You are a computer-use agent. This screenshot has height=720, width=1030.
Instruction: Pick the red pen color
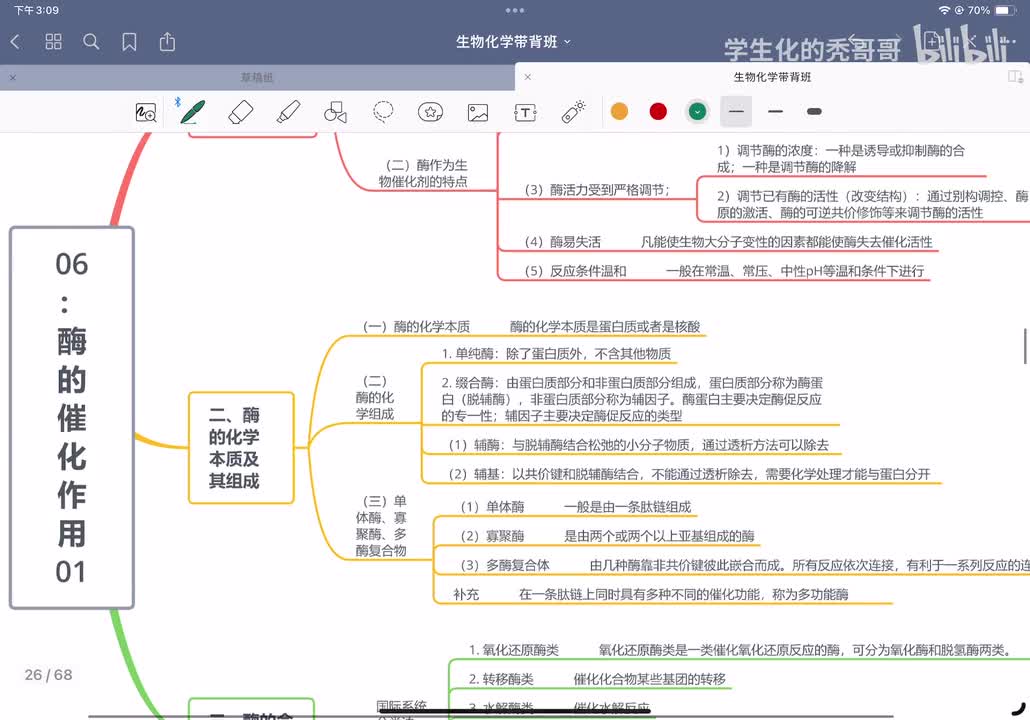[658, 112]
